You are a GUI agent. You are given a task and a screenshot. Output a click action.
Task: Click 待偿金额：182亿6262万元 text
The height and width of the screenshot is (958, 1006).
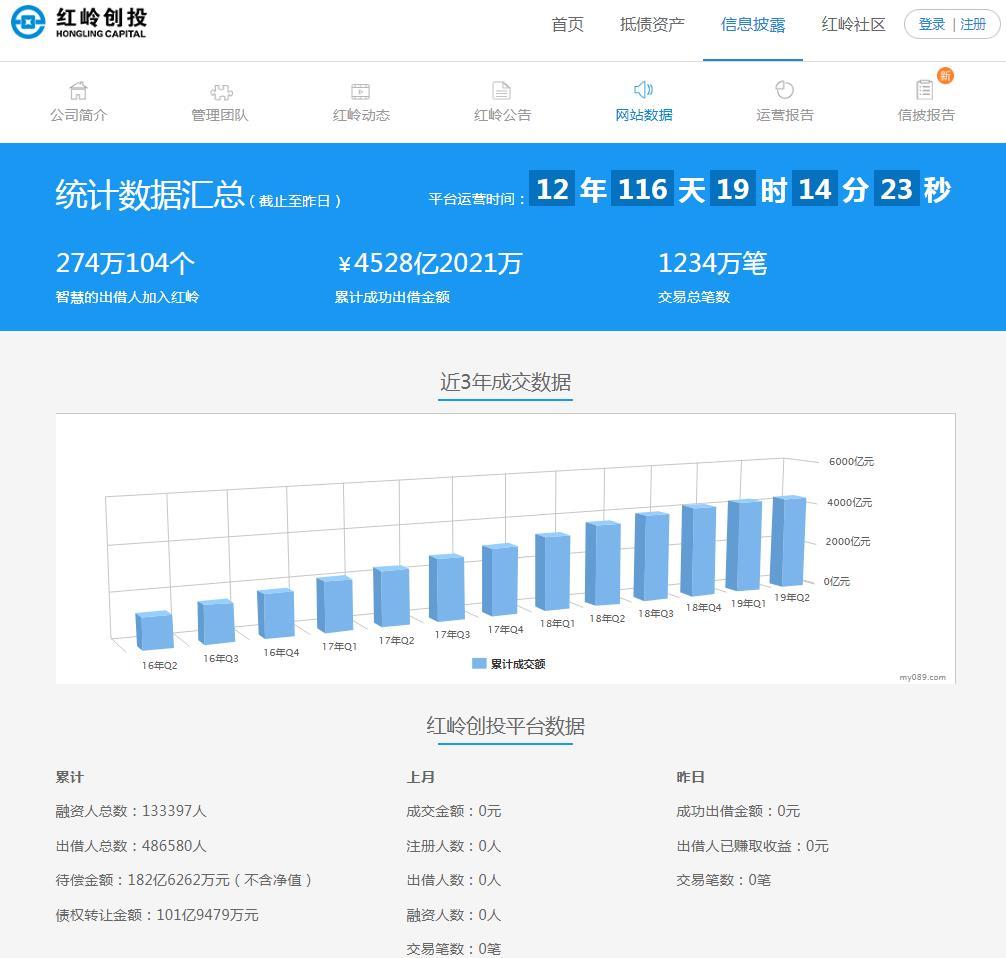coord(142,880)
